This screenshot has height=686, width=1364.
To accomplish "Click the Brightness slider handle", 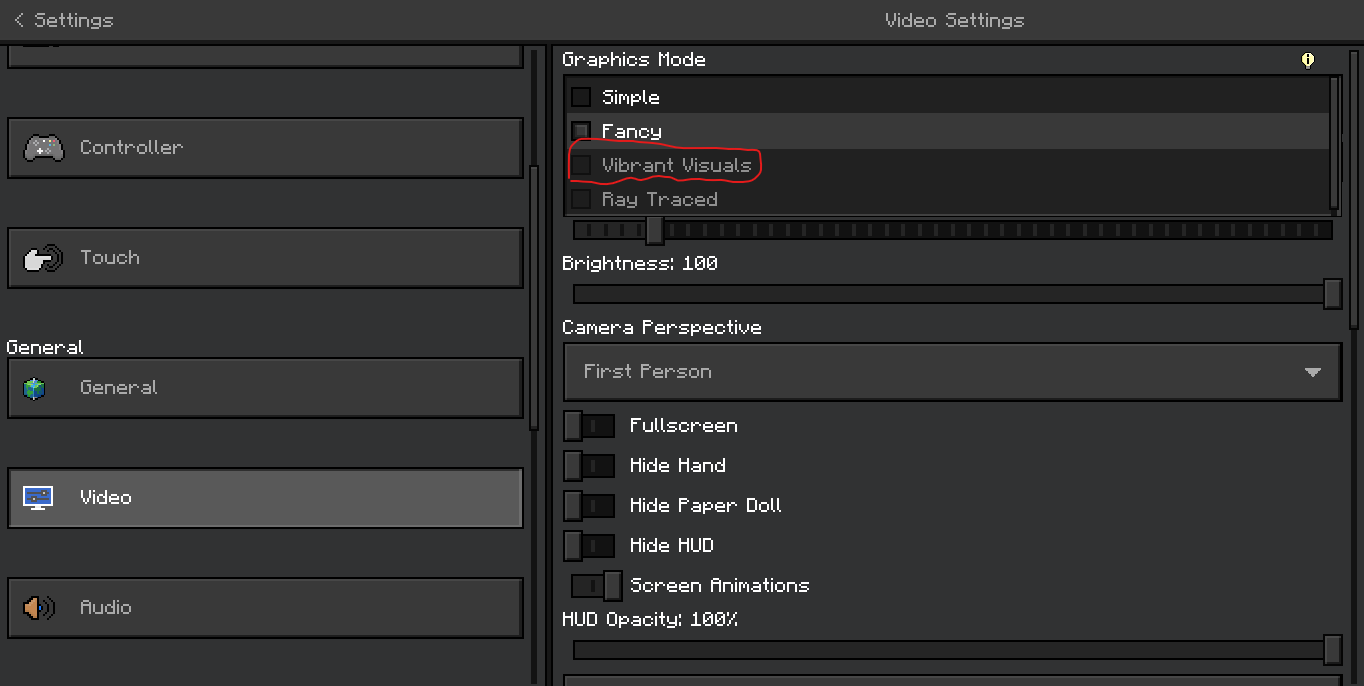I will pos(1332,294).
